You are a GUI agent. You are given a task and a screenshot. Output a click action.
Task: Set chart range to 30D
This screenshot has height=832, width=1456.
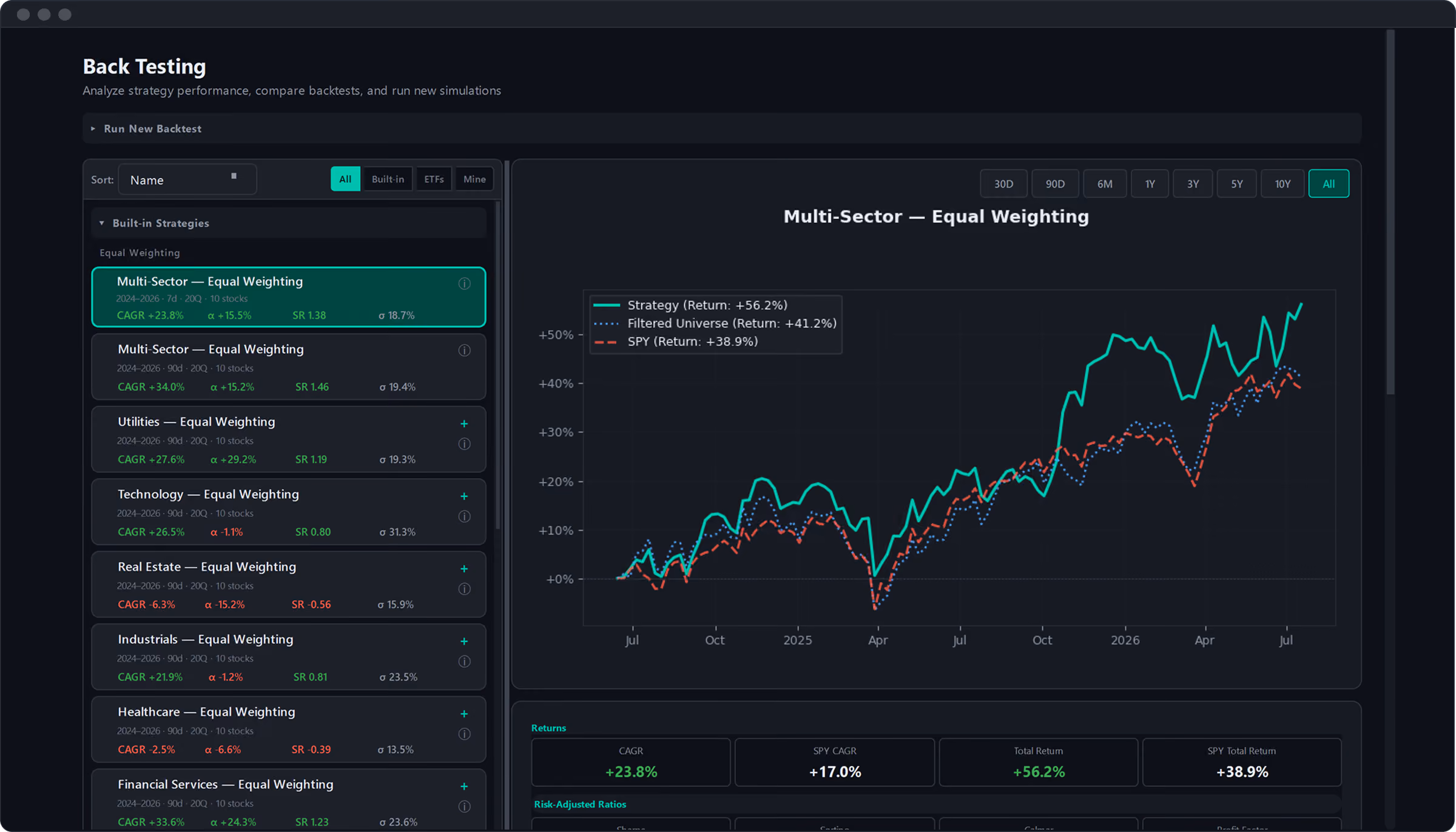1003,184
